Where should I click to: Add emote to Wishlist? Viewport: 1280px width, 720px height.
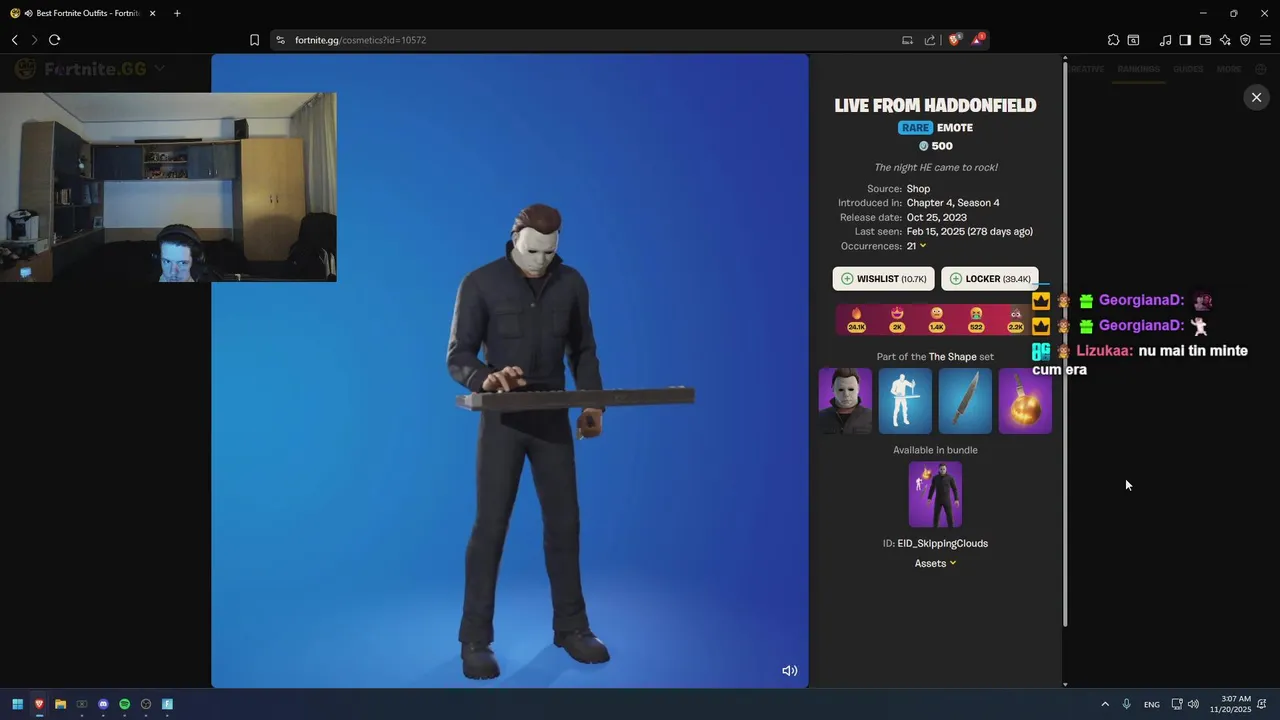tap(884, 279)
